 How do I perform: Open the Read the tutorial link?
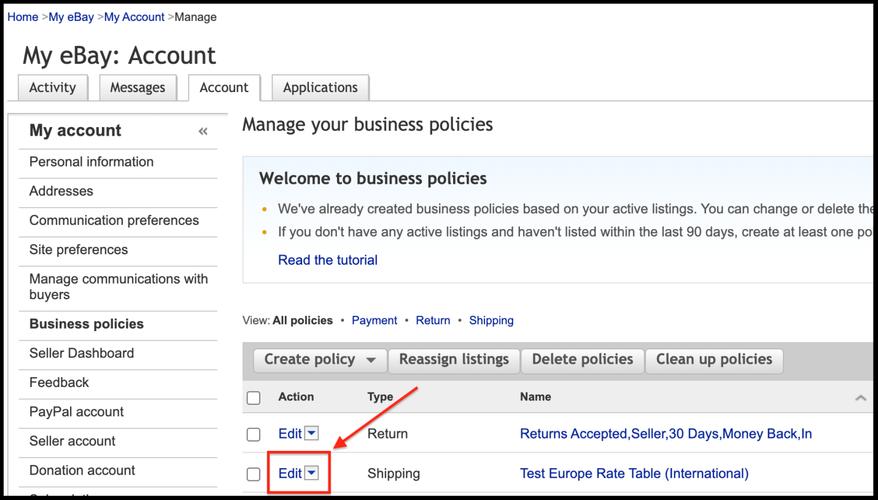coord(328,260)
